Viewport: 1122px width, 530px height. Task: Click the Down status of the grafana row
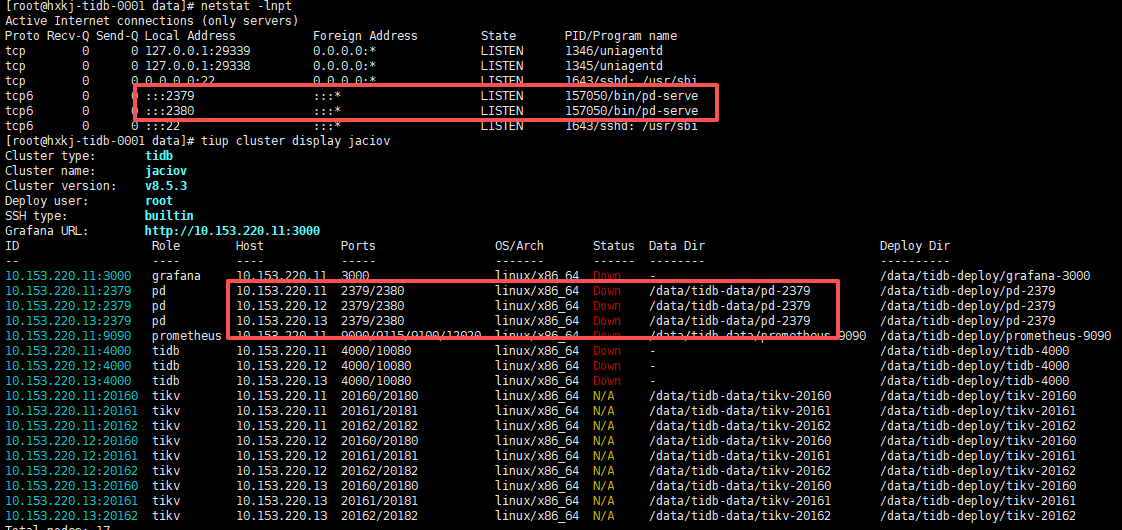[x=606, y=276]
